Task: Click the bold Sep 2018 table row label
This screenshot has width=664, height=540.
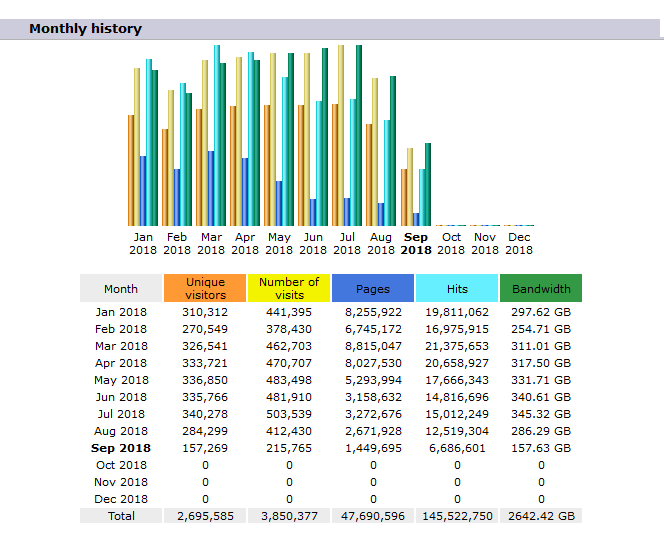Action: click(x=121, y=448)
